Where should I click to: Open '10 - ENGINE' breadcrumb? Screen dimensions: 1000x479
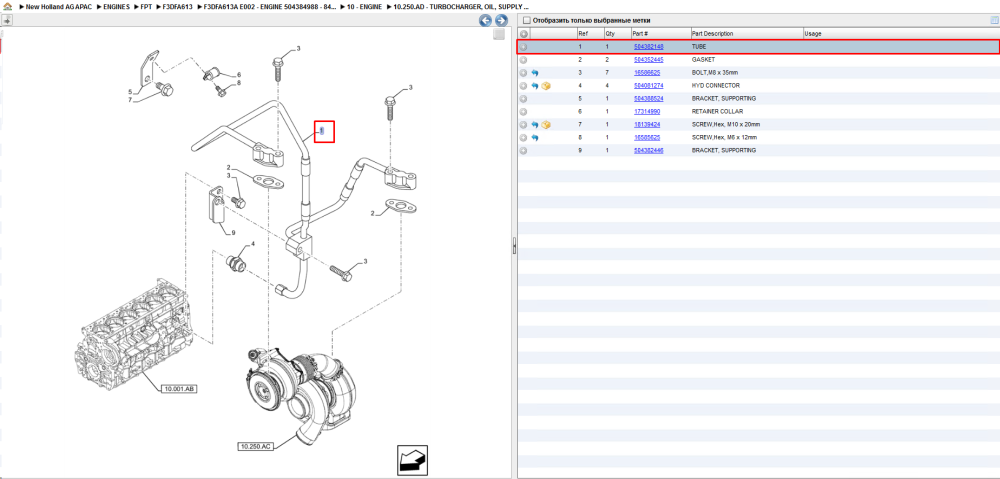click(364, 6)
